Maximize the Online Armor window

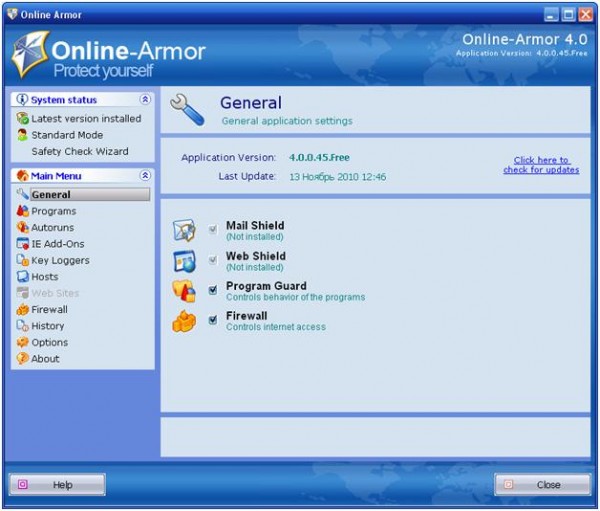(x=568, y=15)
